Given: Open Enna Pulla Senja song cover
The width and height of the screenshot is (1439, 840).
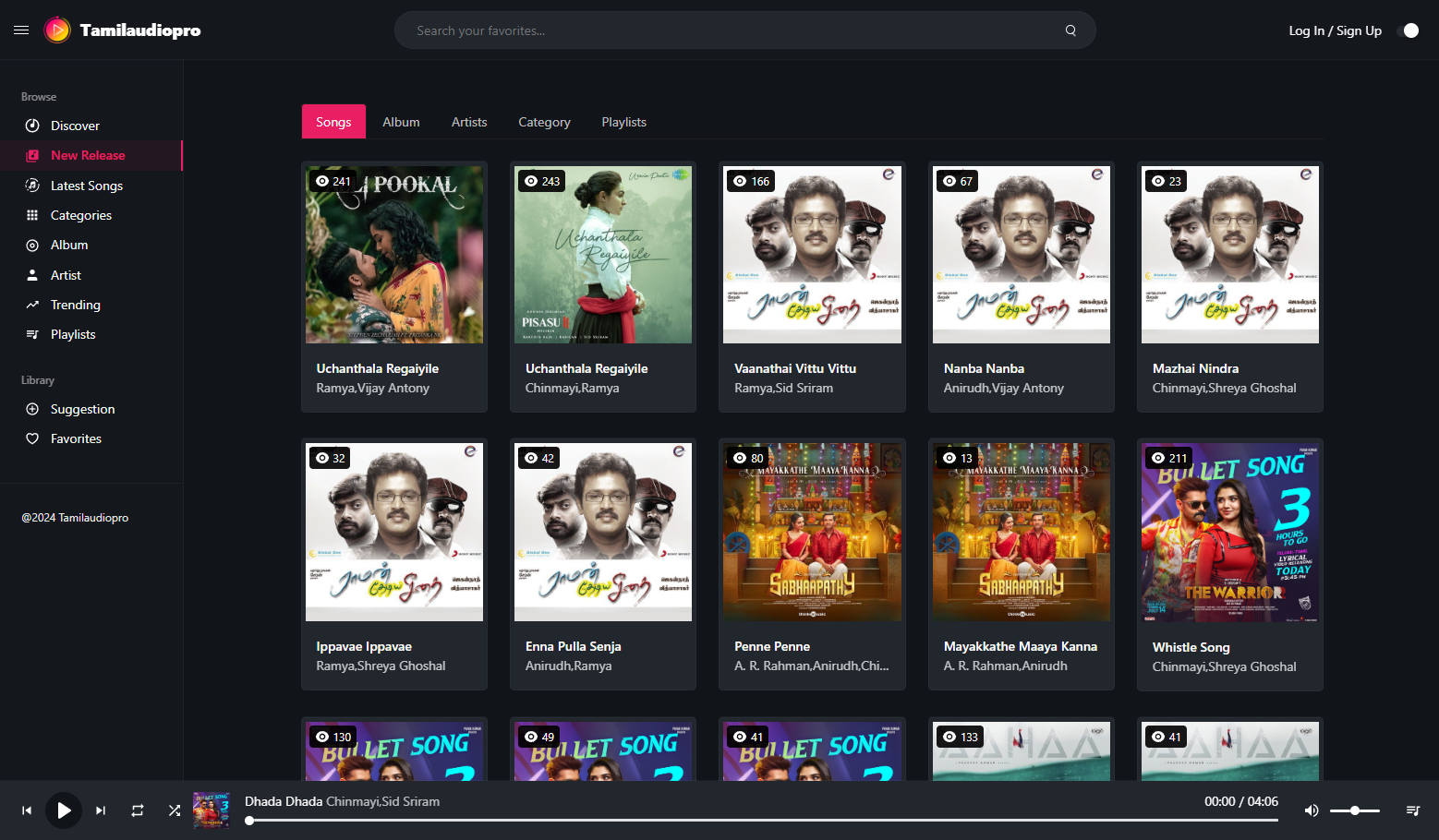Looking at the screenshot, I should [x=603, y=532].
